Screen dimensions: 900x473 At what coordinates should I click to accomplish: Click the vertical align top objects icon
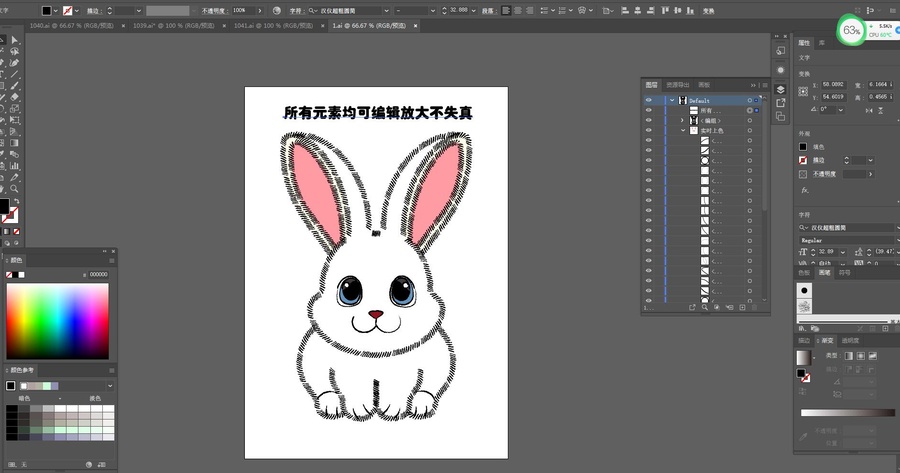(665, 11)
